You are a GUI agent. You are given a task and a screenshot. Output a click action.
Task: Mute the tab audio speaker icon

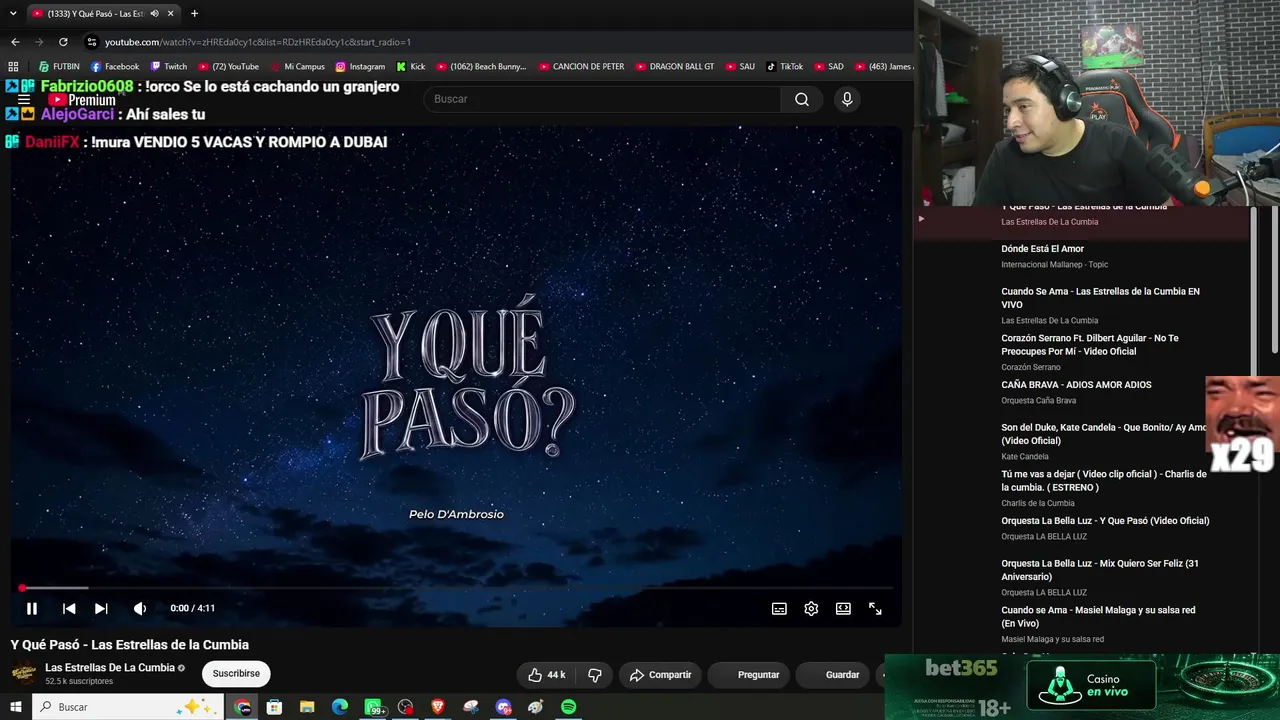pyautogui.click(x=154, y=14)
